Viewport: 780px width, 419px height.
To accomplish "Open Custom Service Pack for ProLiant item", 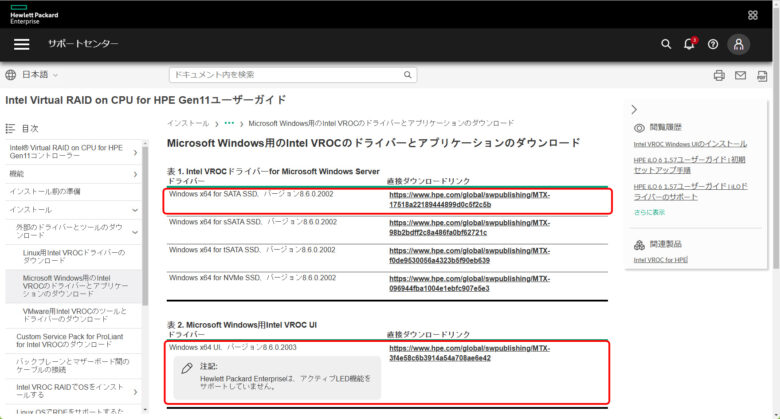I will coord(69,340).
